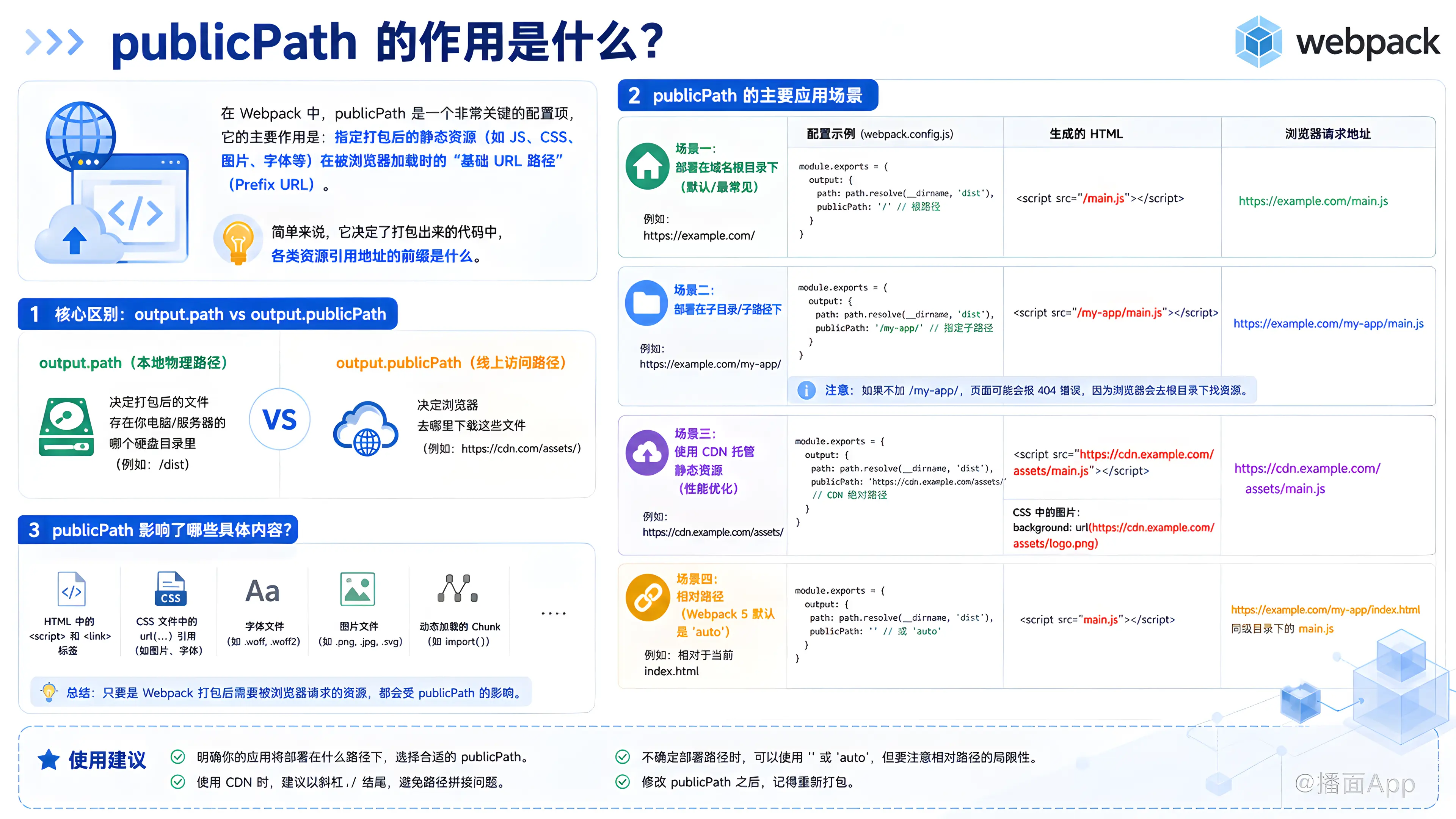Click the dynamic Chunk graph icon
The width and height of the screenshot is (1456, 819).
click(x=457, y=588)
